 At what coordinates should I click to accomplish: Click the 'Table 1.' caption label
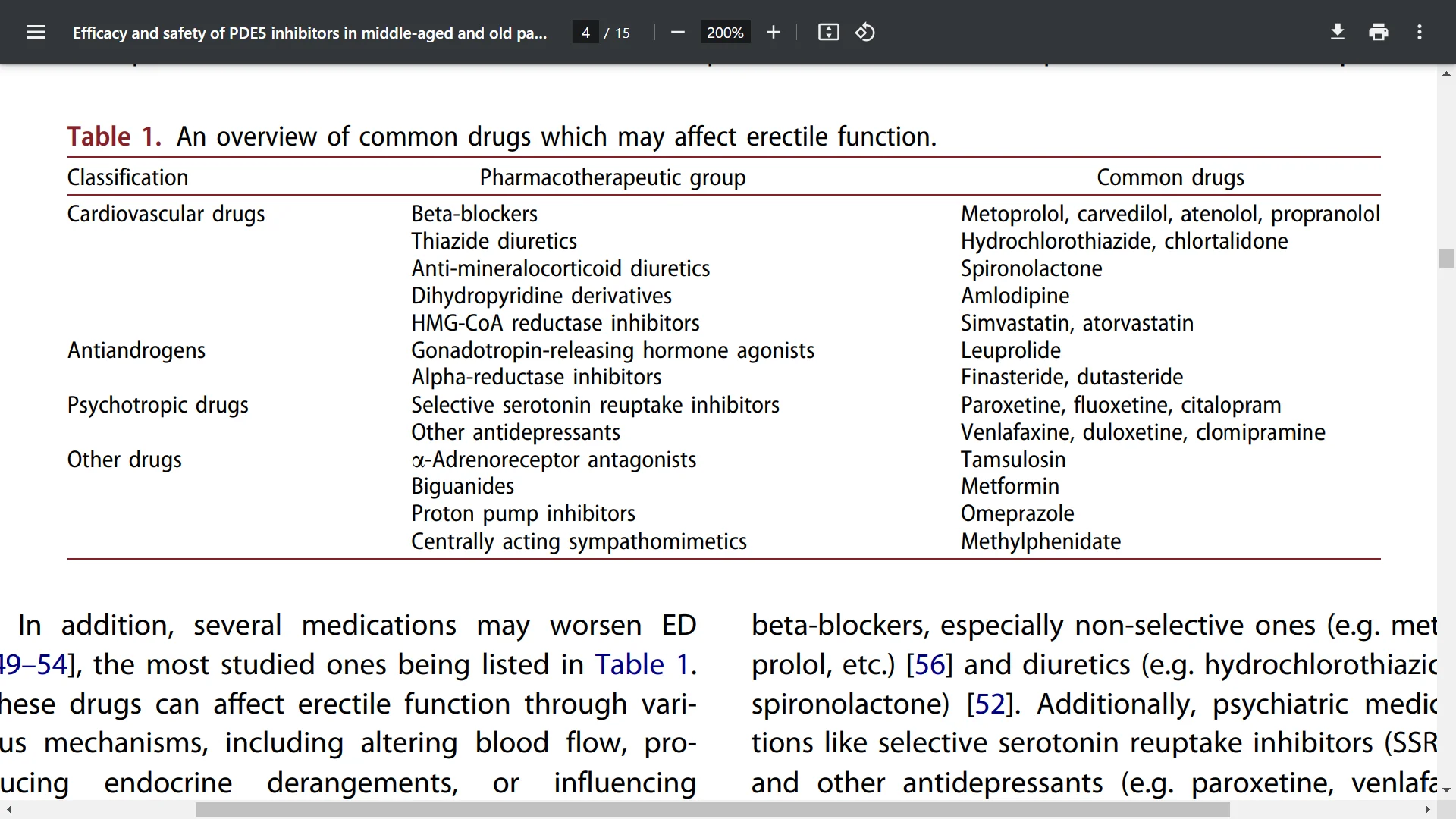(115, 136)
